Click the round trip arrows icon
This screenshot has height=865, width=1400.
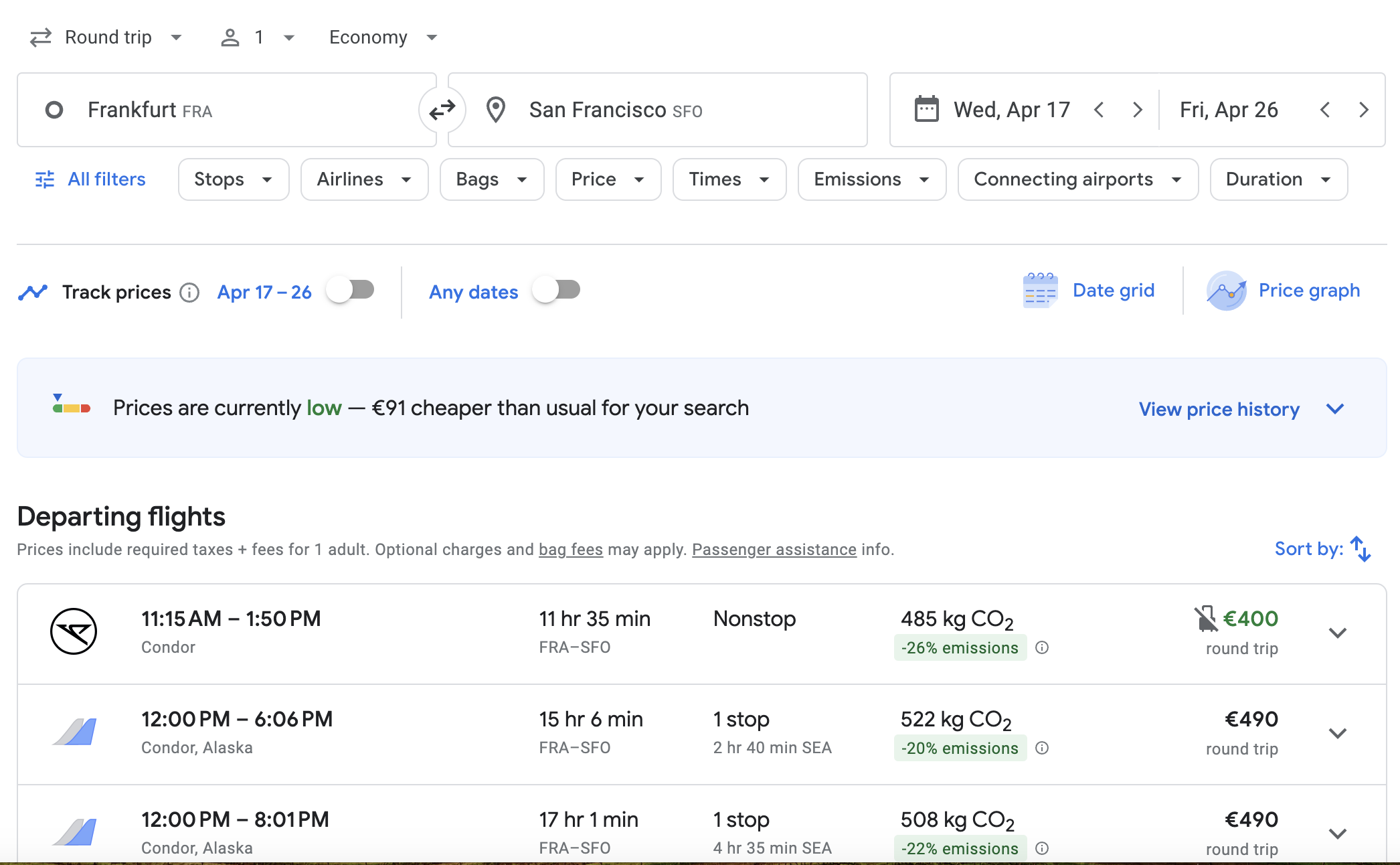pyautogui.click(x=41, y=37)
